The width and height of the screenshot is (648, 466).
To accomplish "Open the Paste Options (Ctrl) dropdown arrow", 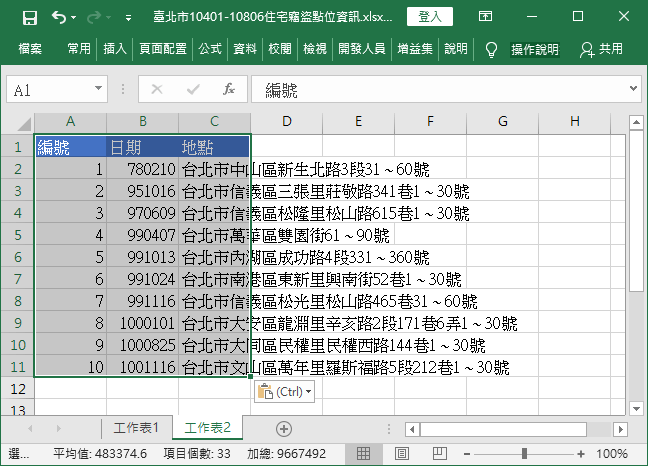I will pyautogui.click(x=308, y=392).
